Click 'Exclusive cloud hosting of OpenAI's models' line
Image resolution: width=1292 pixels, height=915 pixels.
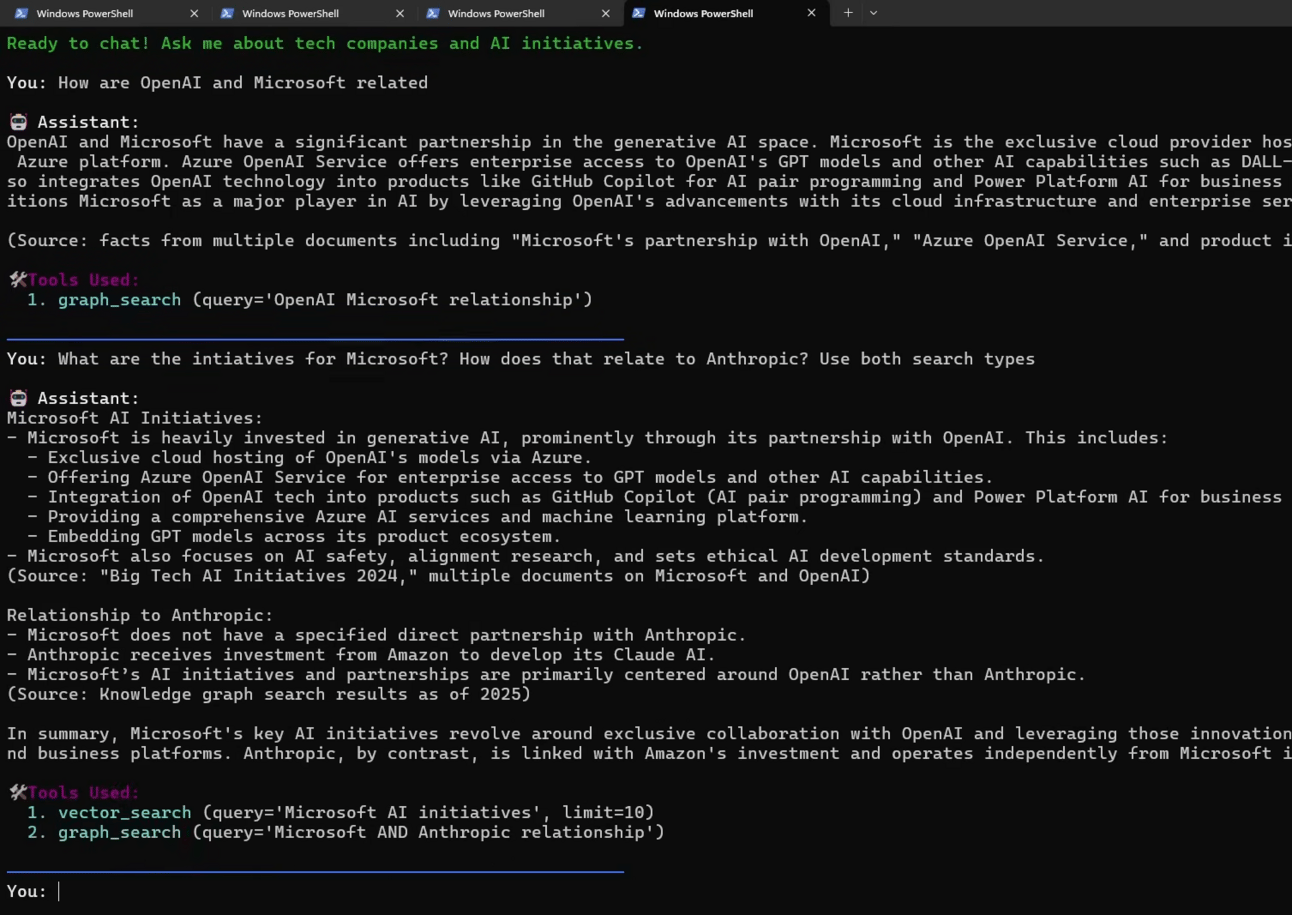pyautogui.click(x=310, y=457)
